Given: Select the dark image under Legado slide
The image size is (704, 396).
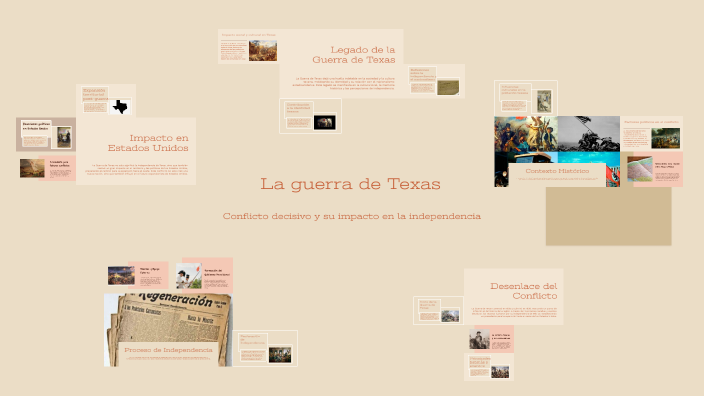Looking at the screenshot, I should click(x=325, y=122).
